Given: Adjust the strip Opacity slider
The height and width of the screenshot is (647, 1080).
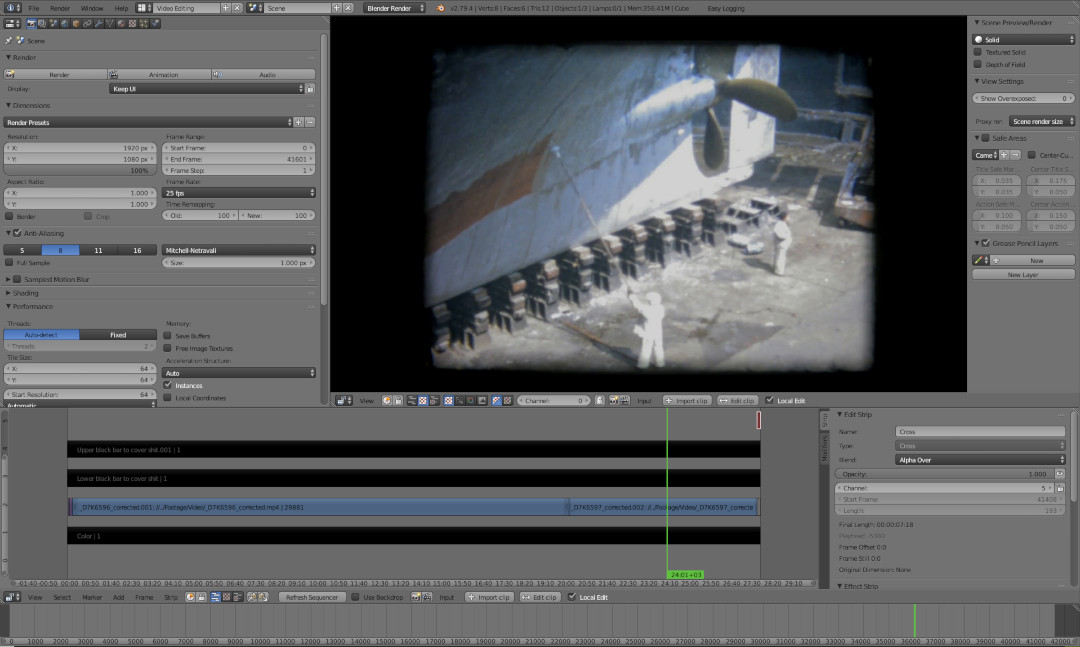Looking at the screenshot, I should (944, 474).
